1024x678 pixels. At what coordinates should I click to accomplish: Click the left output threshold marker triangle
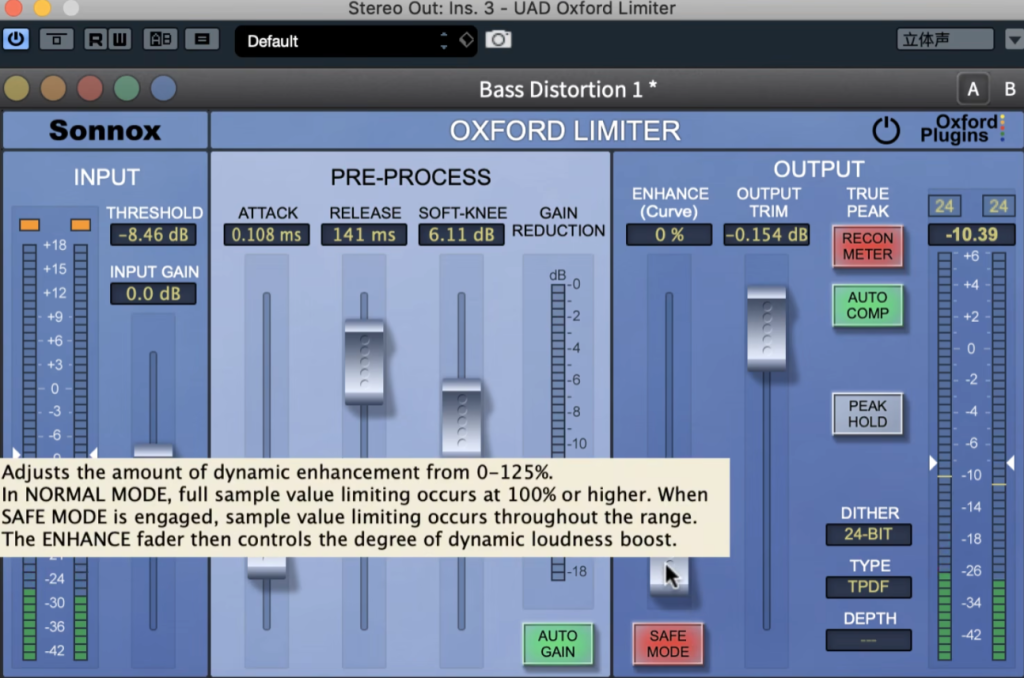[933, 463]
